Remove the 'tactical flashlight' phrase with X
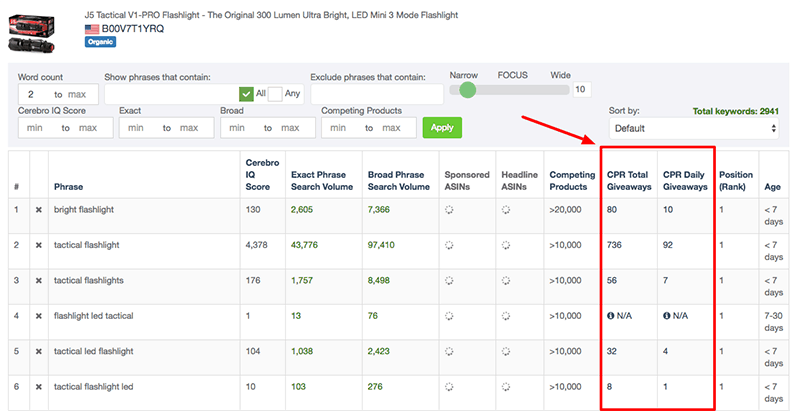This screenshot has height=411, width=800. tap(39, 245)
